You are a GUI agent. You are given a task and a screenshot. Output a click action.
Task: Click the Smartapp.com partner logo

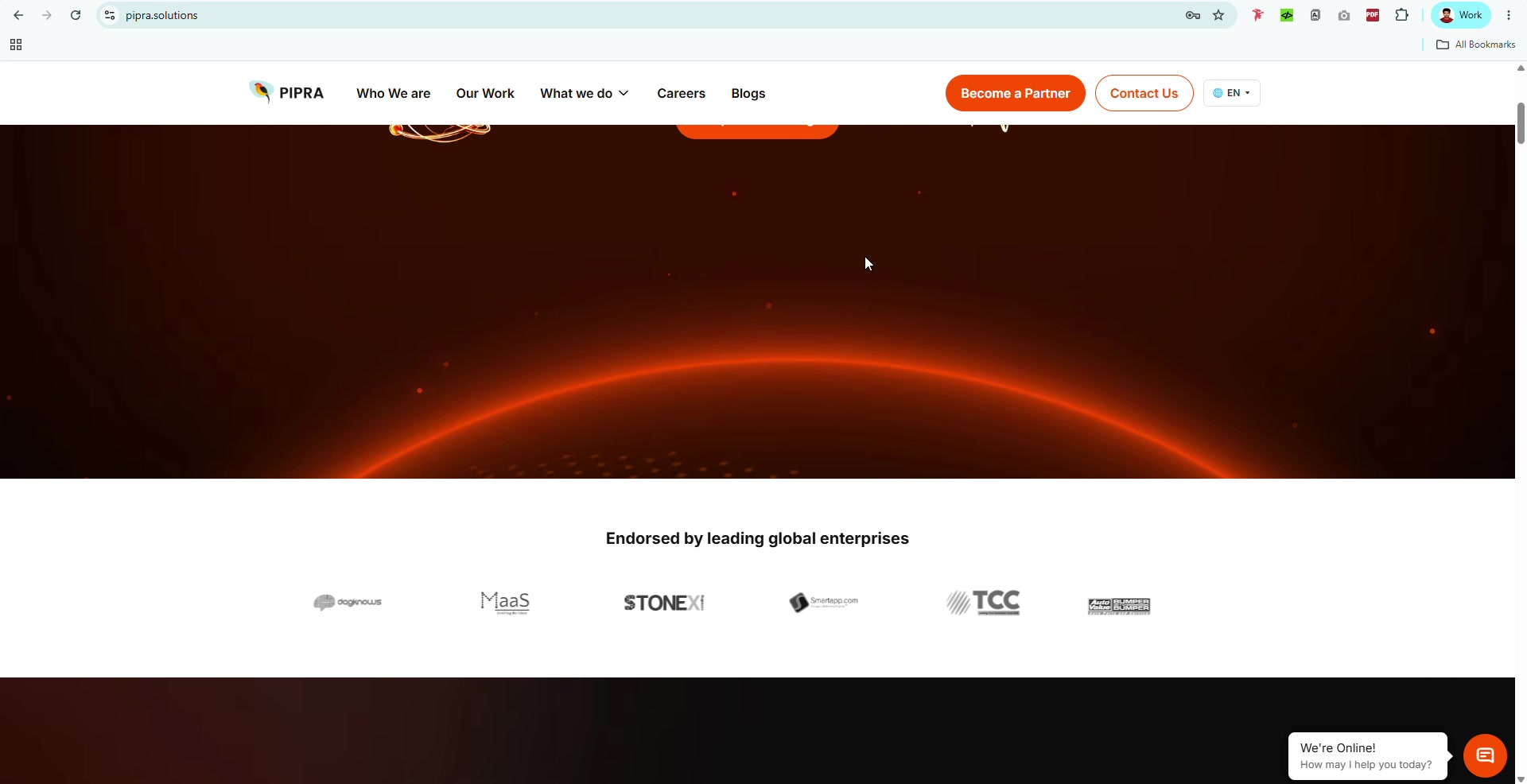(x=823, y=603)
